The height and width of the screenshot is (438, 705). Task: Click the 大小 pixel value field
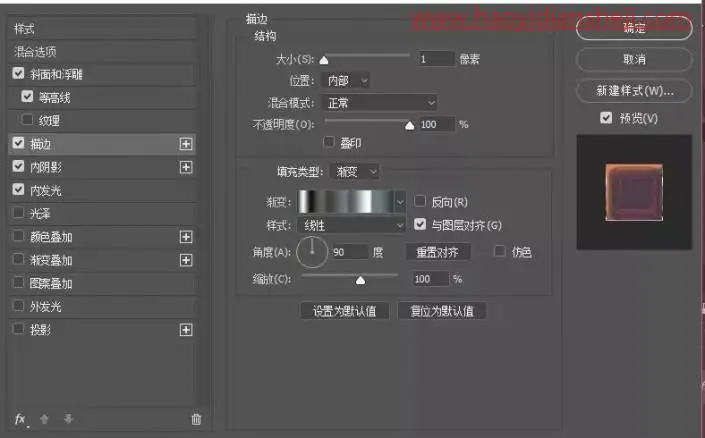click(x=435, y=58)
